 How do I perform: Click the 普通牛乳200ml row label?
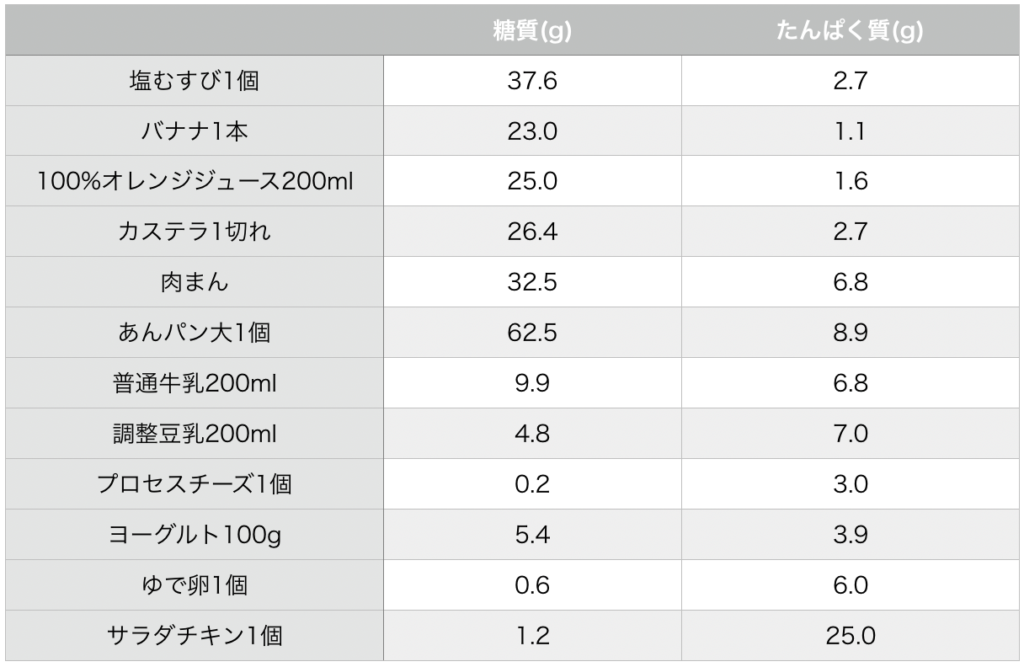click(195, 383)
